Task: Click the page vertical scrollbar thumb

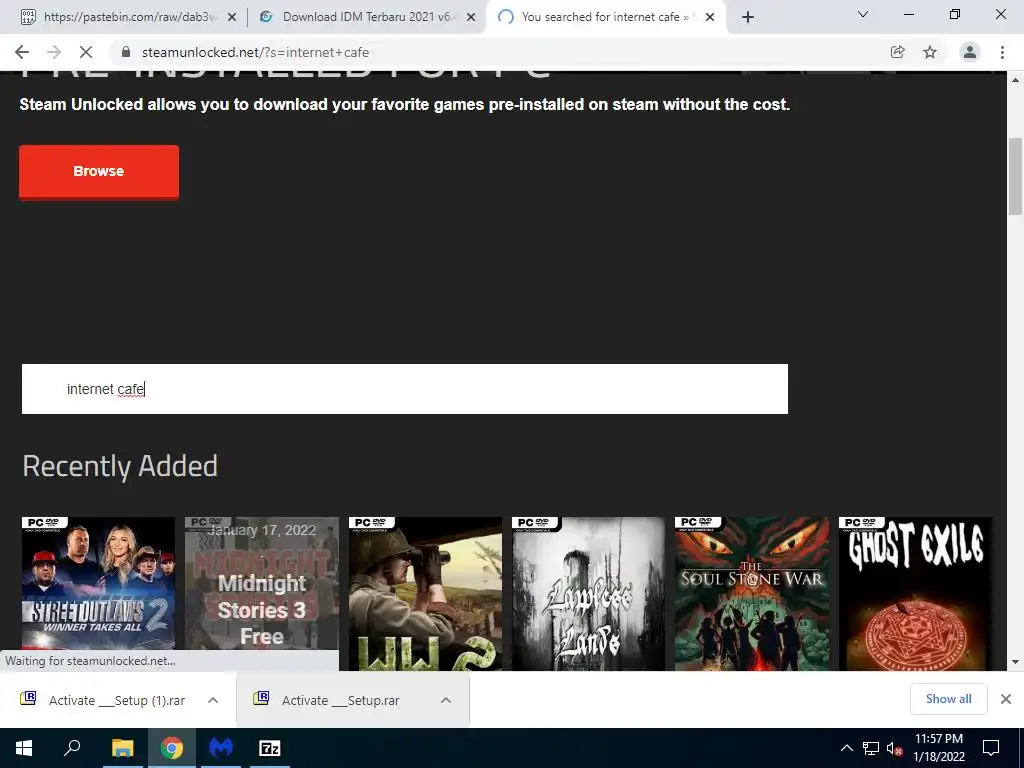Action: pos(1016,176)
